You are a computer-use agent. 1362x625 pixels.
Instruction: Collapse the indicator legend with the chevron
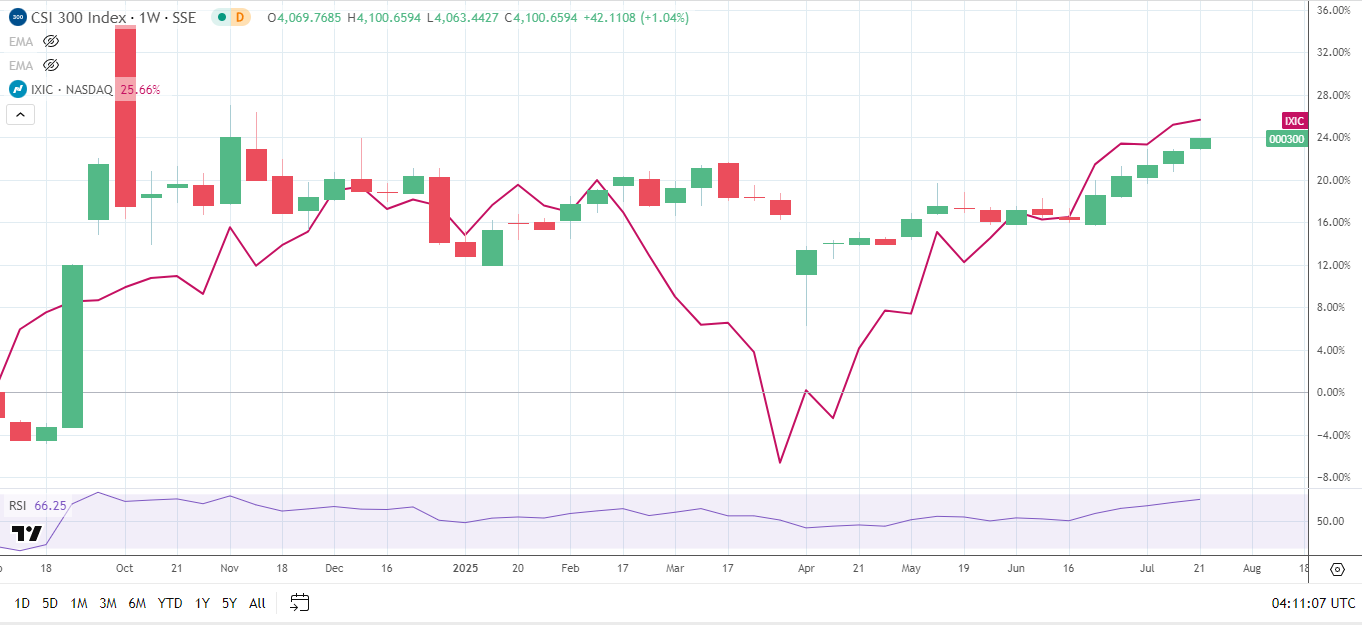(20, 114)
